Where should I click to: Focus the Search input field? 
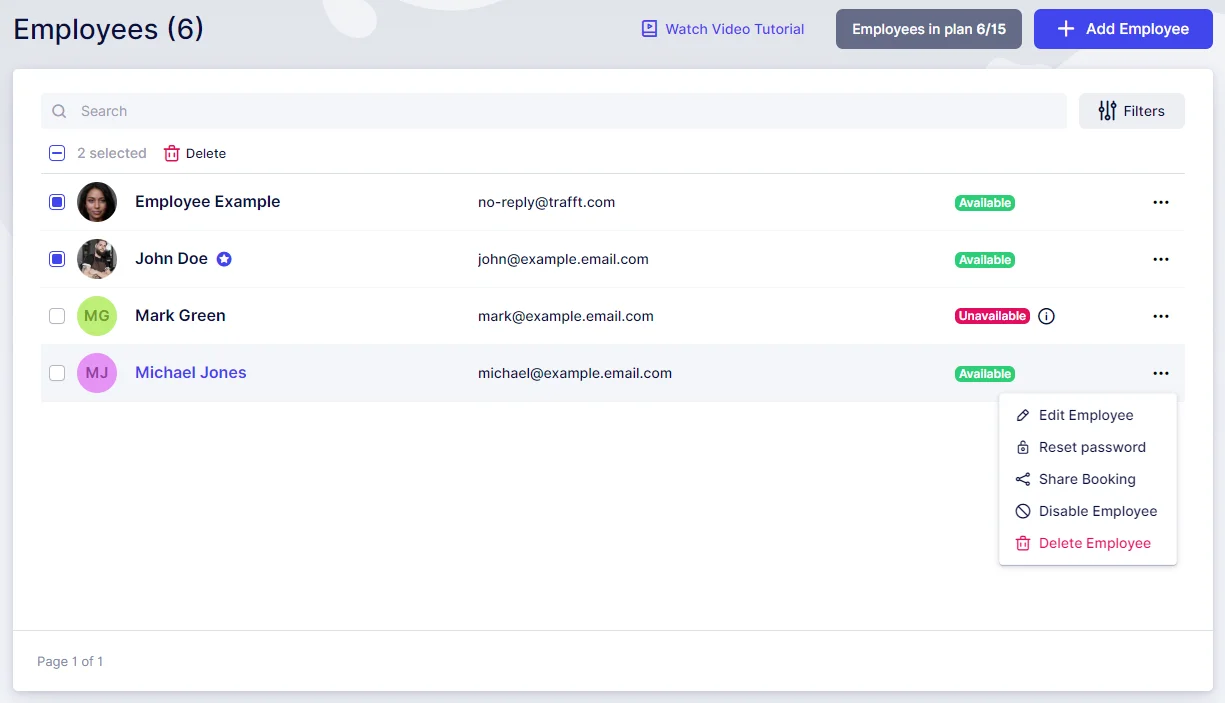tap(560, 111)
